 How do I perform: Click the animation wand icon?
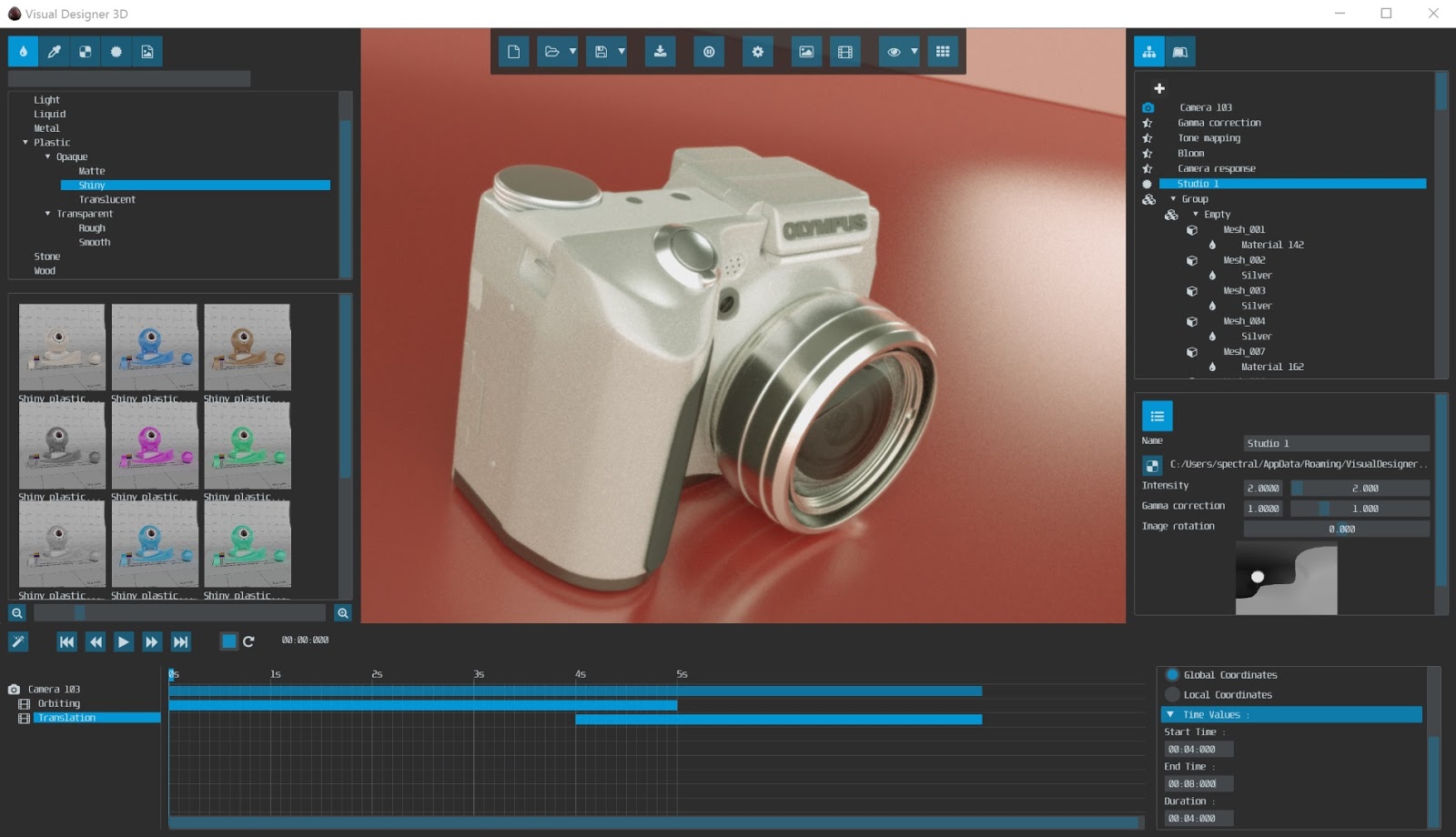point(18,641)
